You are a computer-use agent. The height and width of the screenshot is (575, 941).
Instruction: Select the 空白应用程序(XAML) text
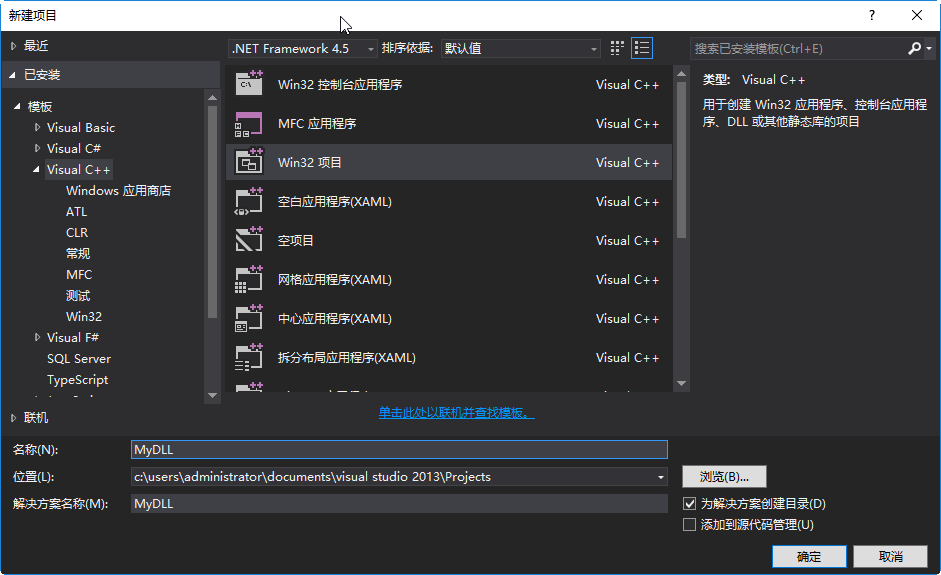point(334,202)
